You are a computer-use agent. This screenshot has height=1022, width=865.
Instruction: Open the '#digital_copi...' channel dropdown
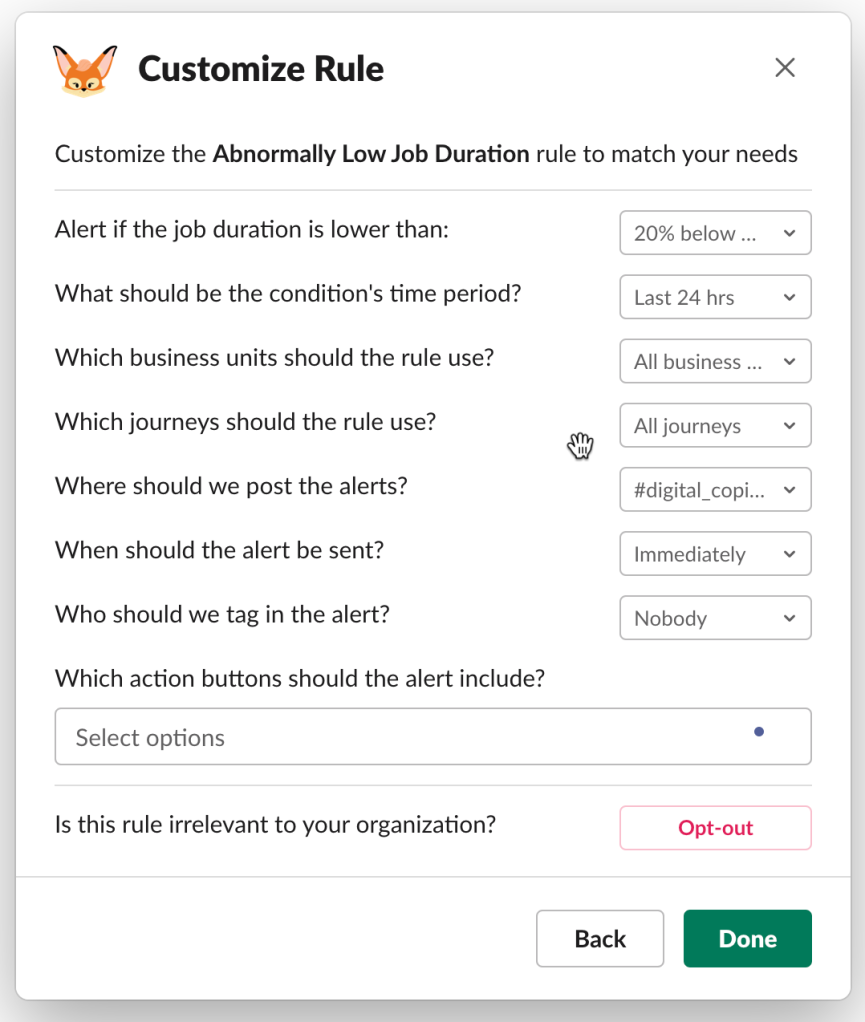click(715, 490)
